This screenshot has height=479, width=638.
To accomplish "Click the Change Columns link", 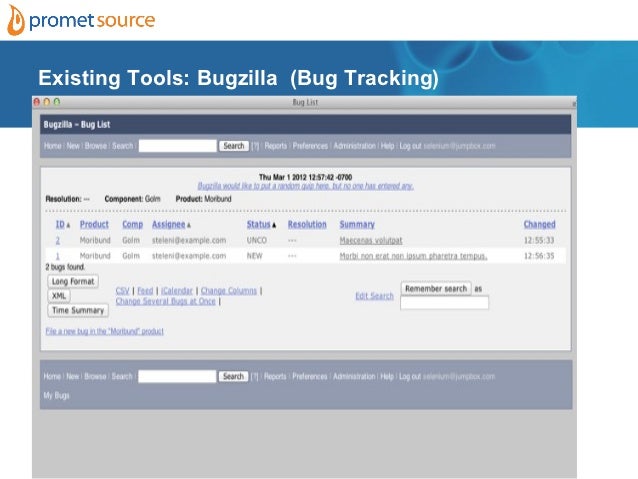I will tap(229, 291).
